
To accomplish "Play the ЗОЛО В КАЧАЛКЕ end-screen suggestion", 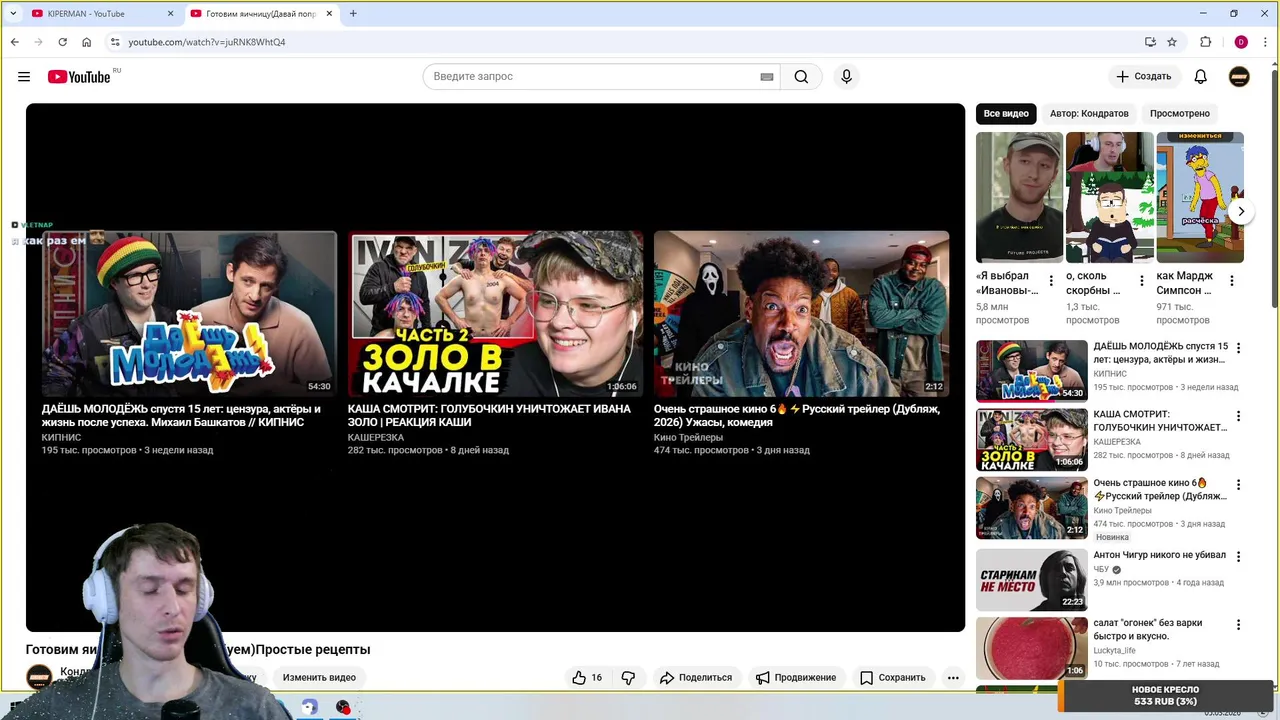I will click(x=495, y=314).
